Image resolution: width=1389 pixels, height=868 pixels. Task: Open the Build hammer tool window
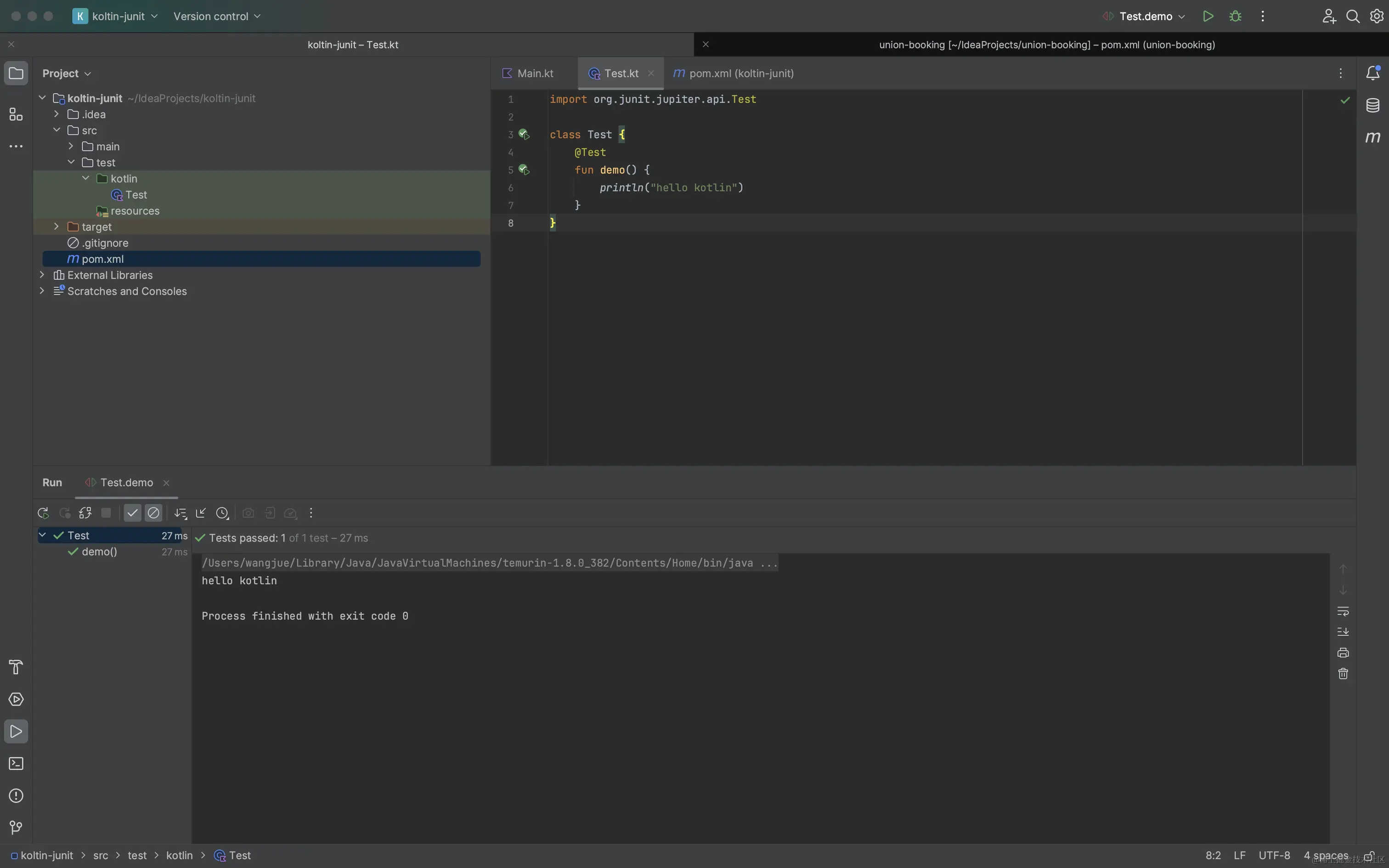pos(16,667)
